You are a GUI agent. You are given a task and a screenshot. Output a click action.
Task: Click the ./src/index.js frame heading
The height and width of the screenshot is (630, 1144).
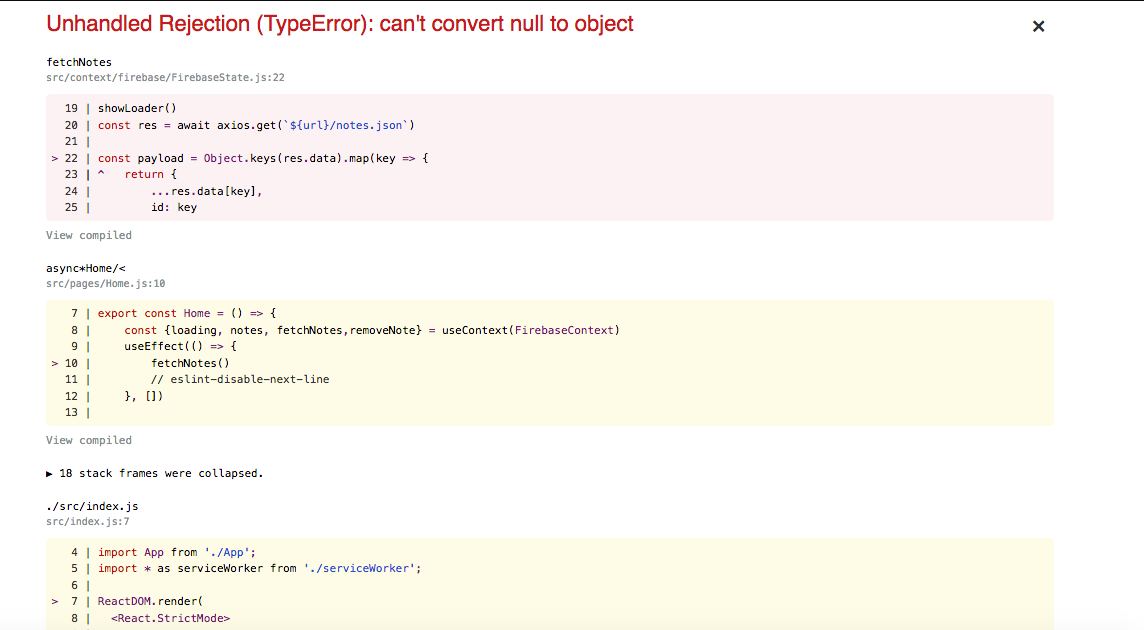point(92,506)
